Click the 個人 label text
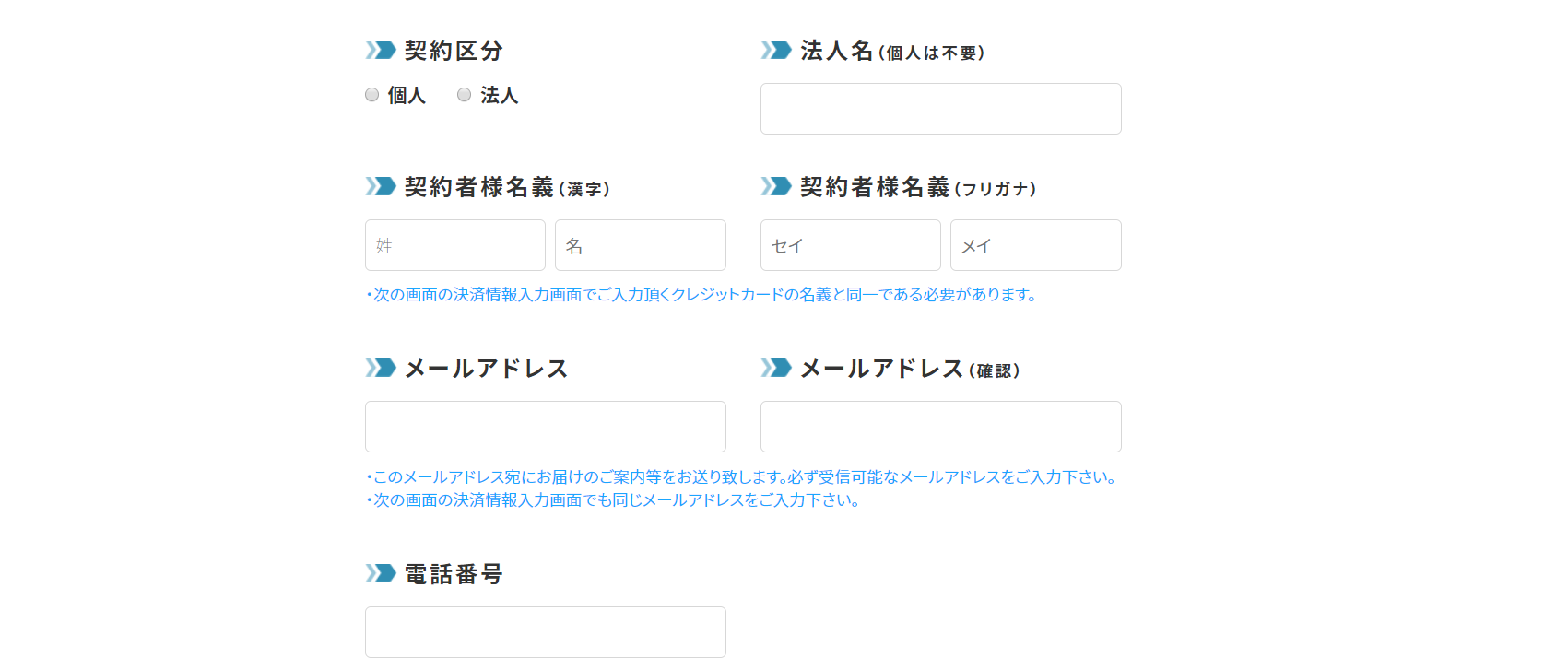The height and width of the screenshot is (658, 1568). click(407, 95)
